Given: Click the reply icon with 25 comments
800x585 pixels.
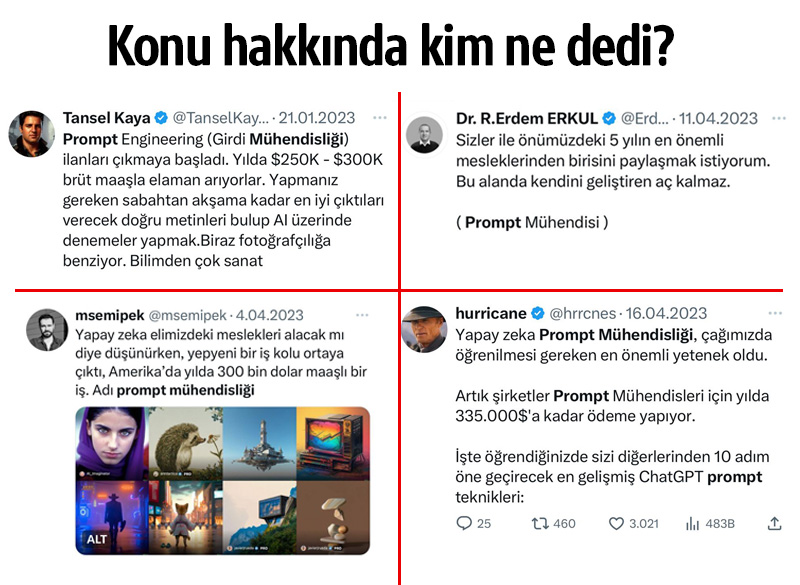Looking at the screenshot, I should click(x=464, y=523).
